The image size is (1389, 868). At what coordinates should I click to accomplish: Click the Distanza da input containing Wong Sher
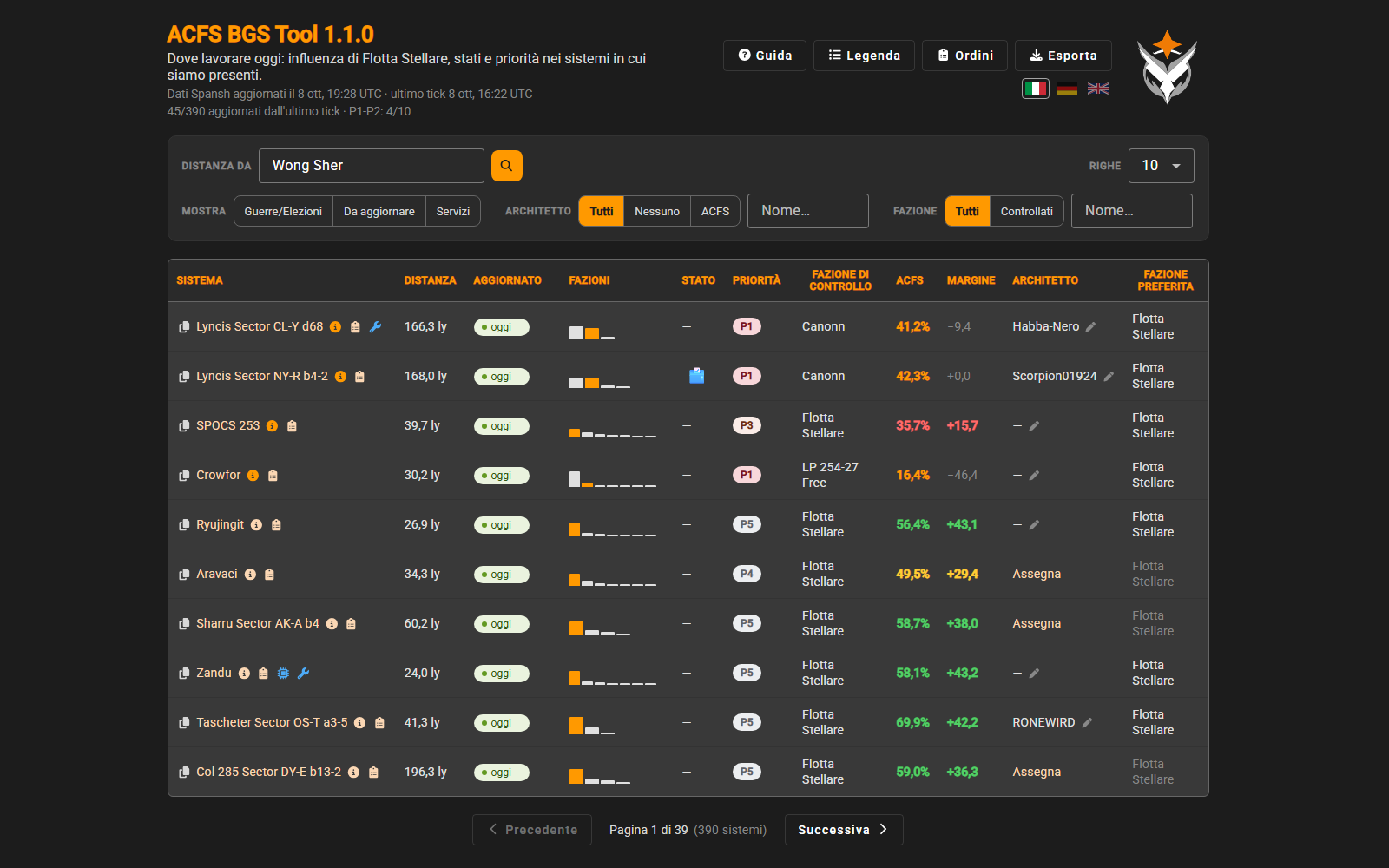tap(372, 166)
